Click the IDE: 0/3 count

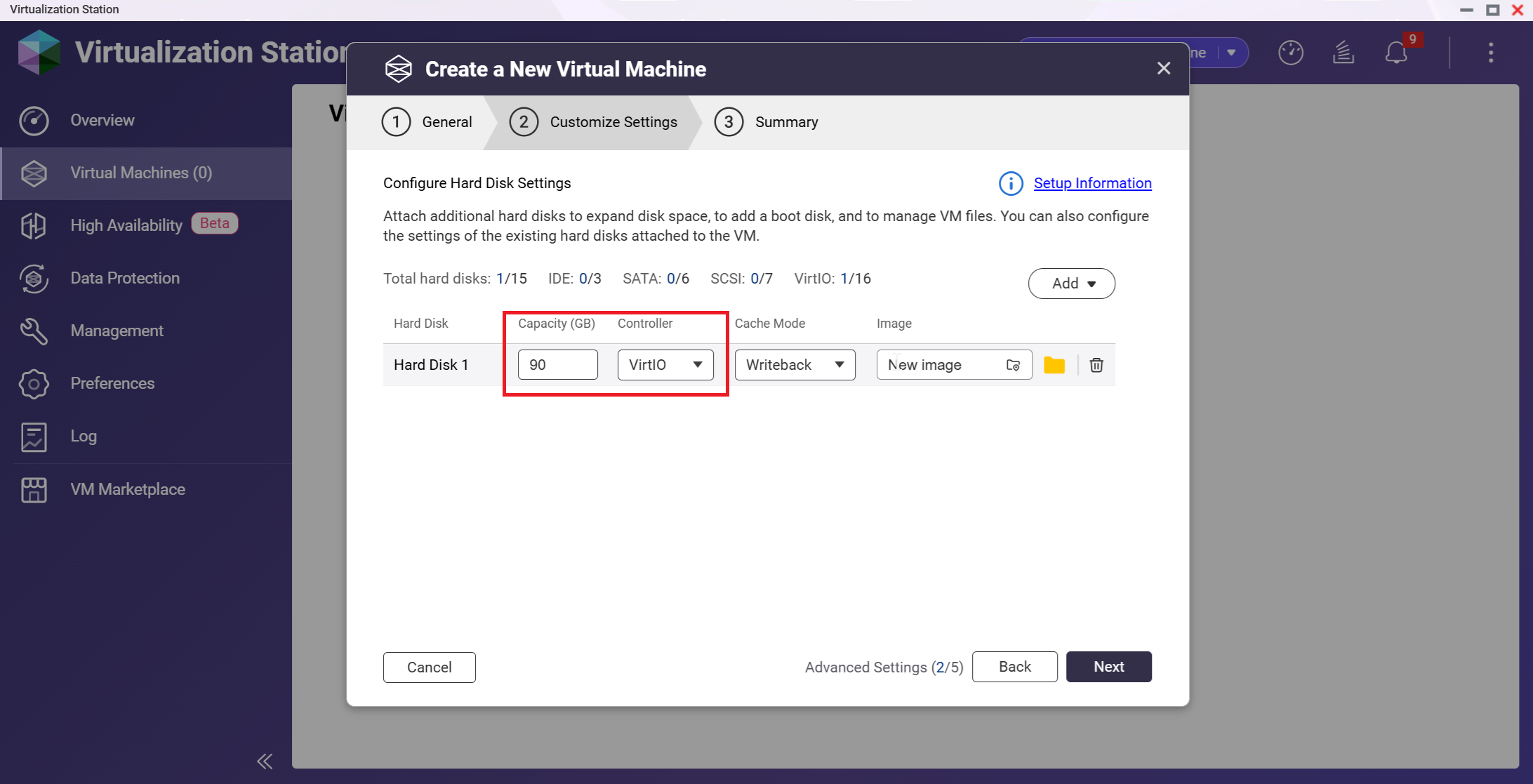coord(575,279)
